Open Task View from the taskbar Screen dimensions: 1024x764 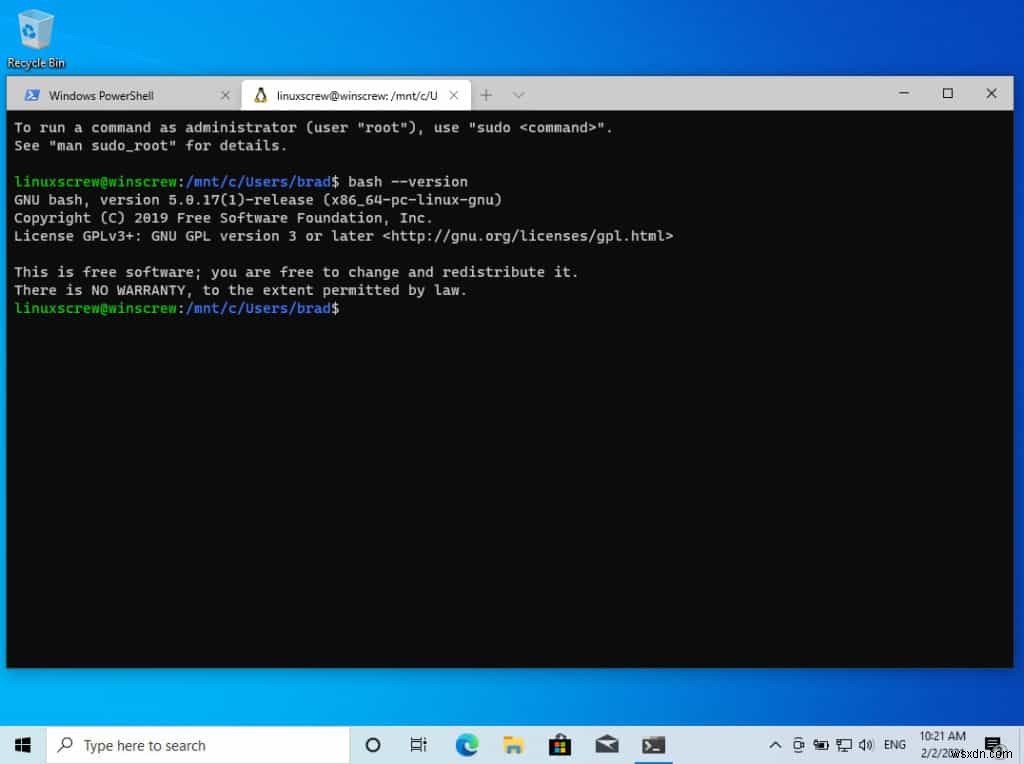tap(419, 744)
